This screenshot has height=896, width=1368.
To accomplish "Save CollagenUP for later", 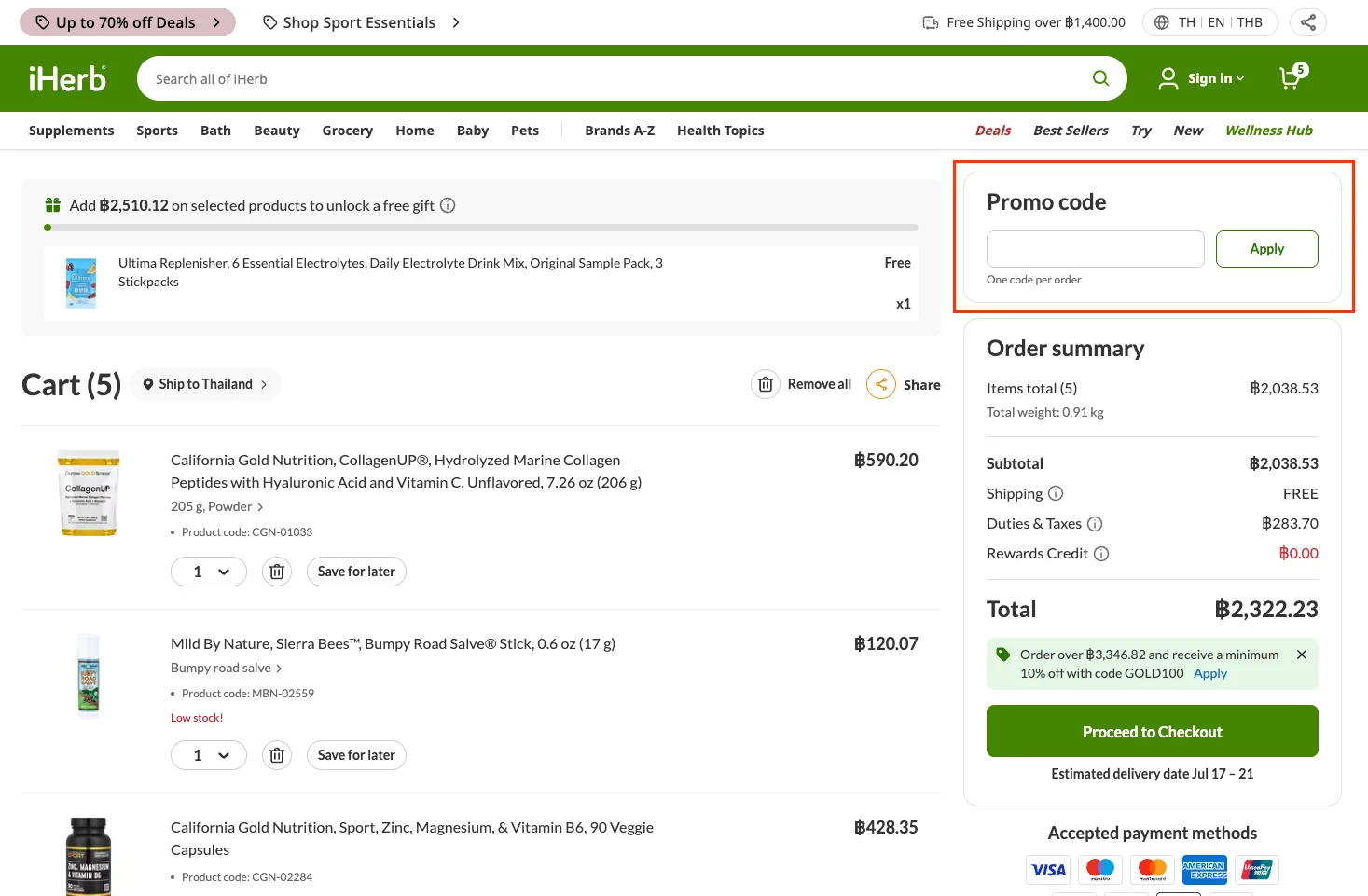I will click(x=356, y=572).
